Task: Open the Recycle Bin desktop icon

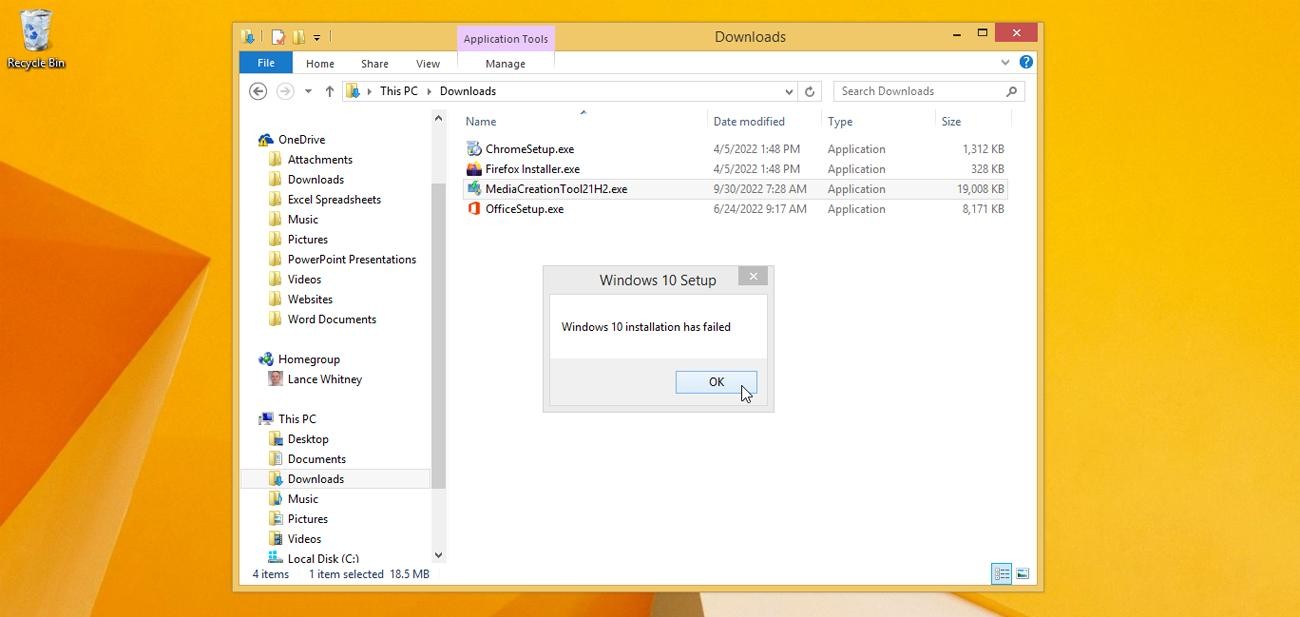Action: (x=36, y=40)
